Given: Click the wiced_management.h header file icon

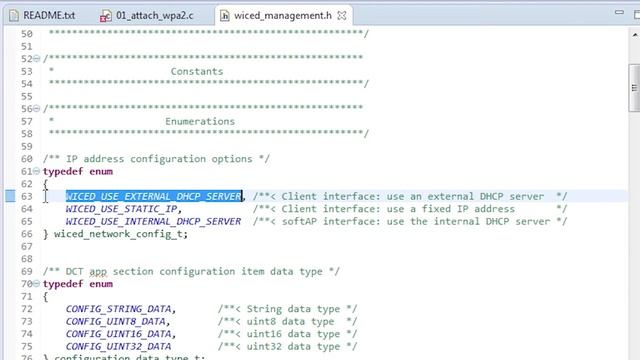Looking at the screenshot, I should coord(224,16).
